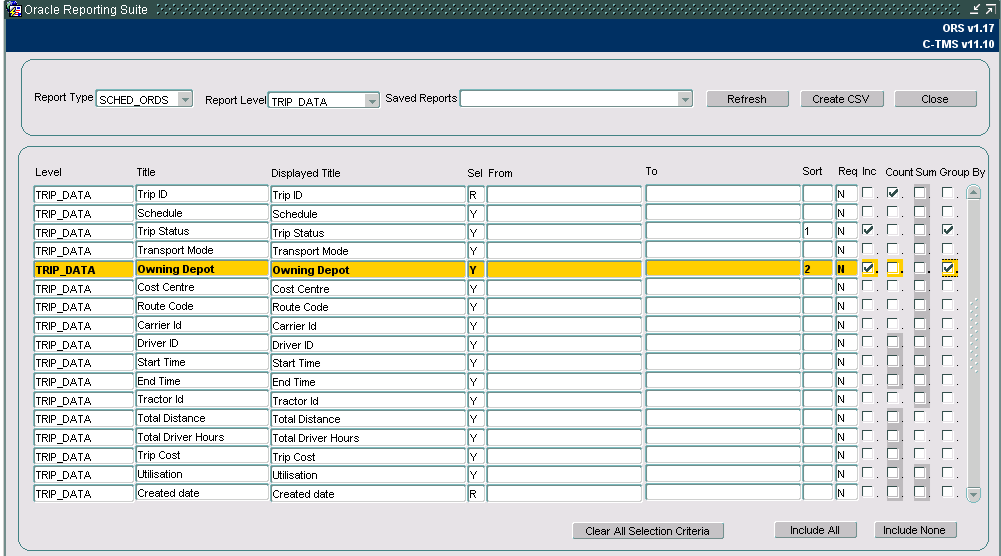
Task: Click the To field for Trip Cost
Action: 723,455
